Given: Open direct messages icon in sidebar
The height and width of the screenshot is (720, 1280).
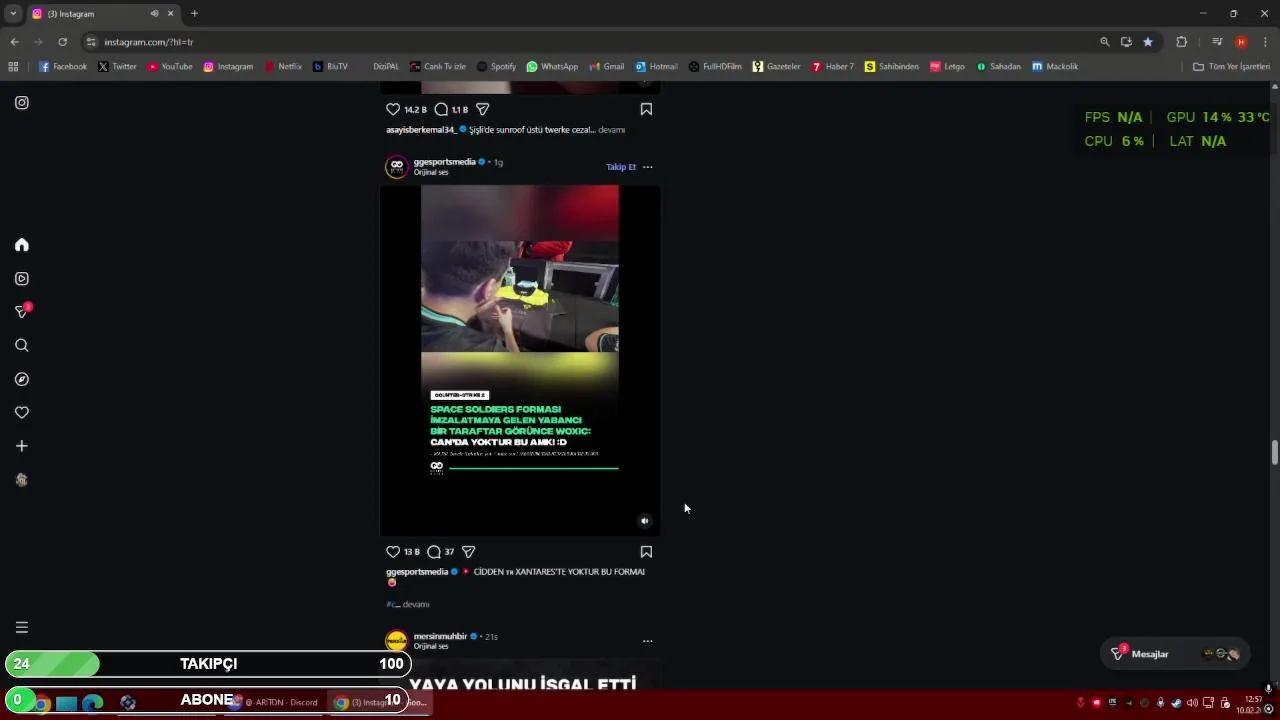Looking at the screenshot, I should click(x=22, y=312).
